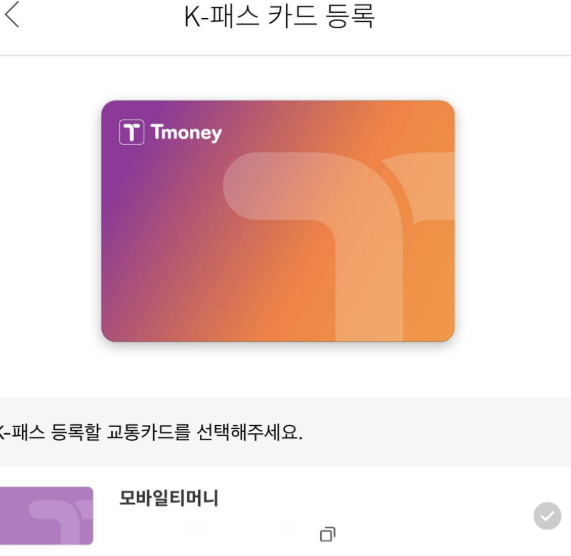The height and width of the screenshot is (556, 571).
Task: Select the 모바일티머니 label
Action: pos(169,498)
